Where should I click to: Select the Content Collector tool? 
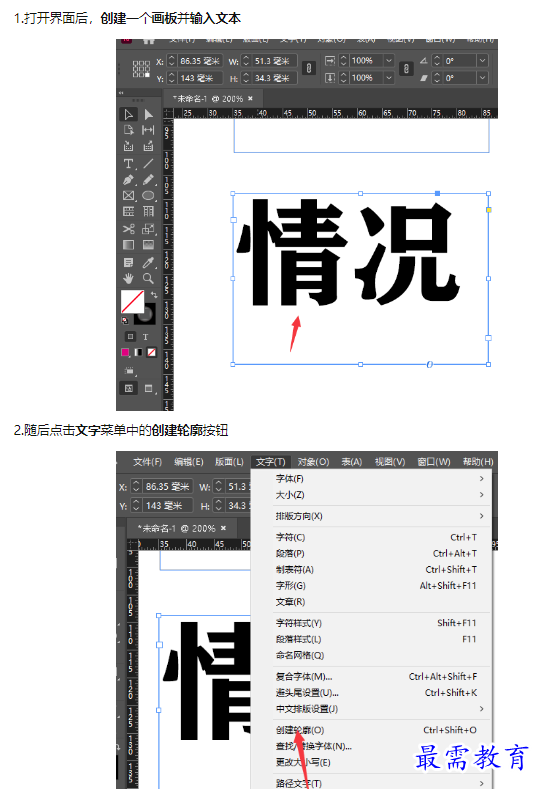click(x=128, y=146)
